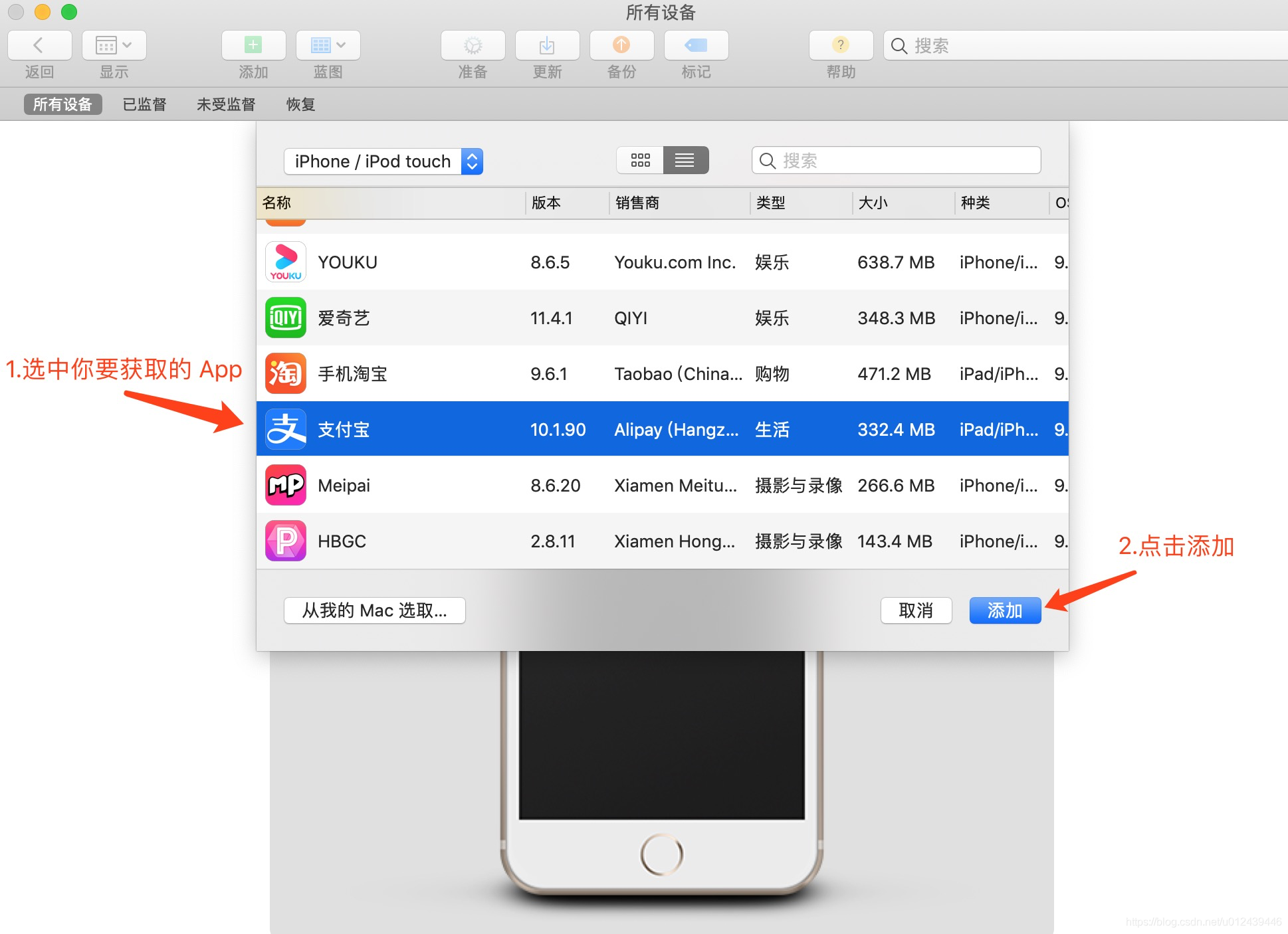
Task: Click the 准备 prepare gear icon
Action: (473, 45)
